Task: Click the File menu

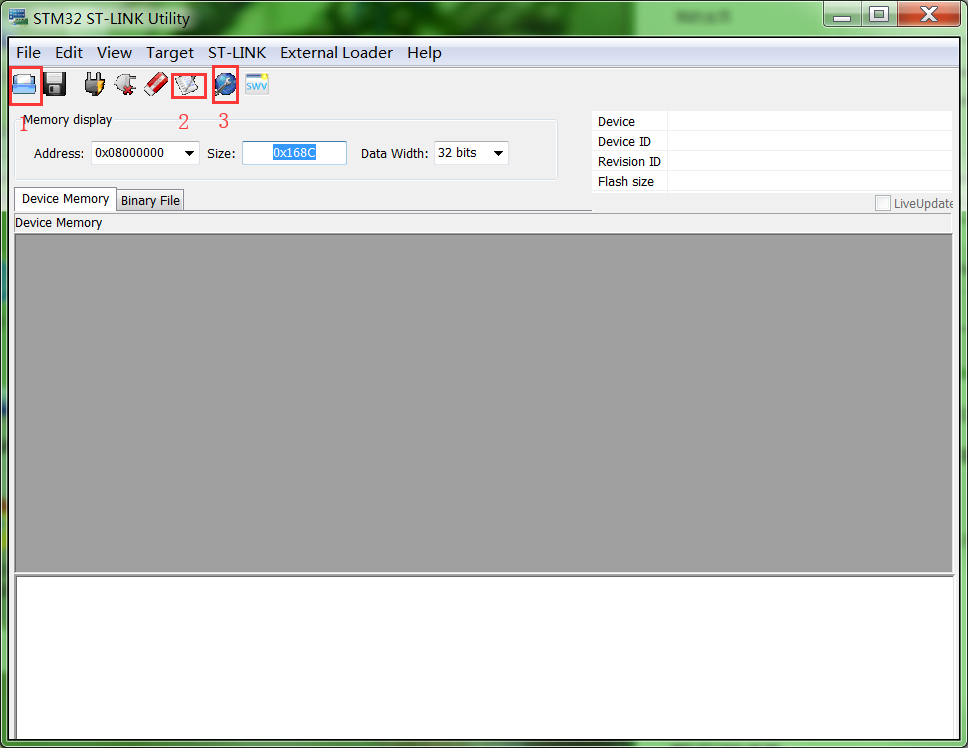Action: click(27, 52)
